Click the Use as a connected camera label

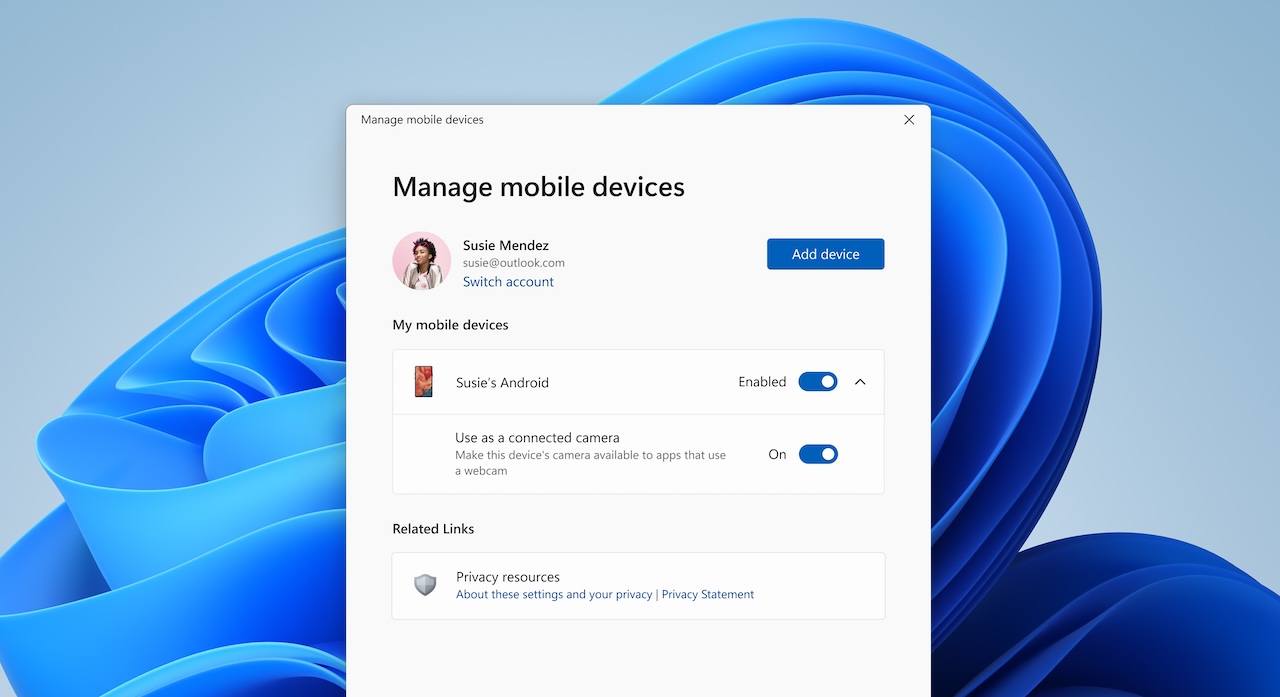pos(537,438)
